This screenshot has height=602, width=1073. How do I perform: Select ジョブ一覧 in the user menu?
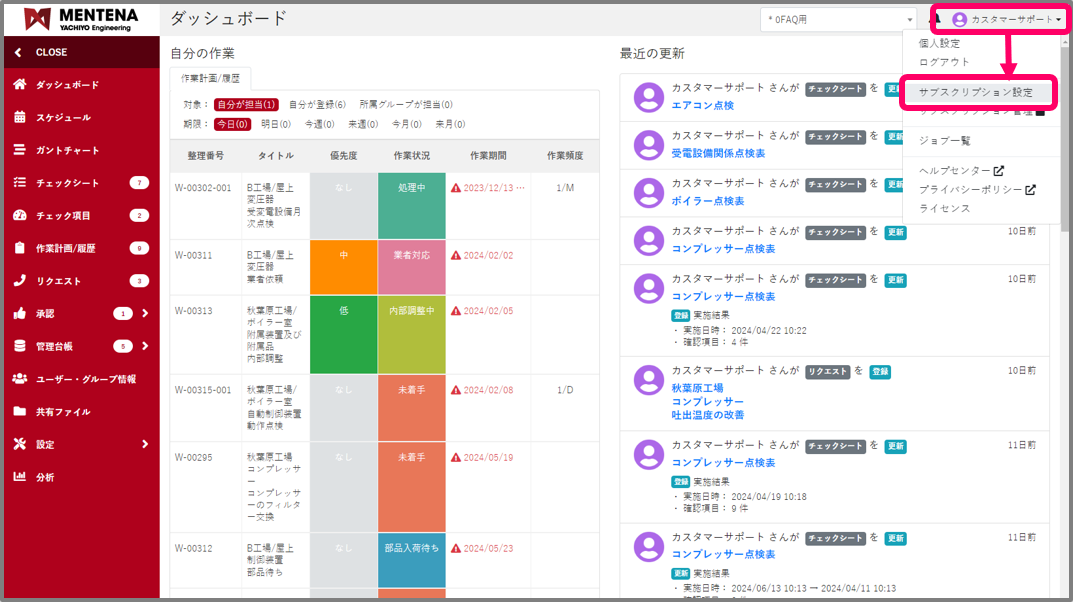pyautogui.click(x=944, y=141)
